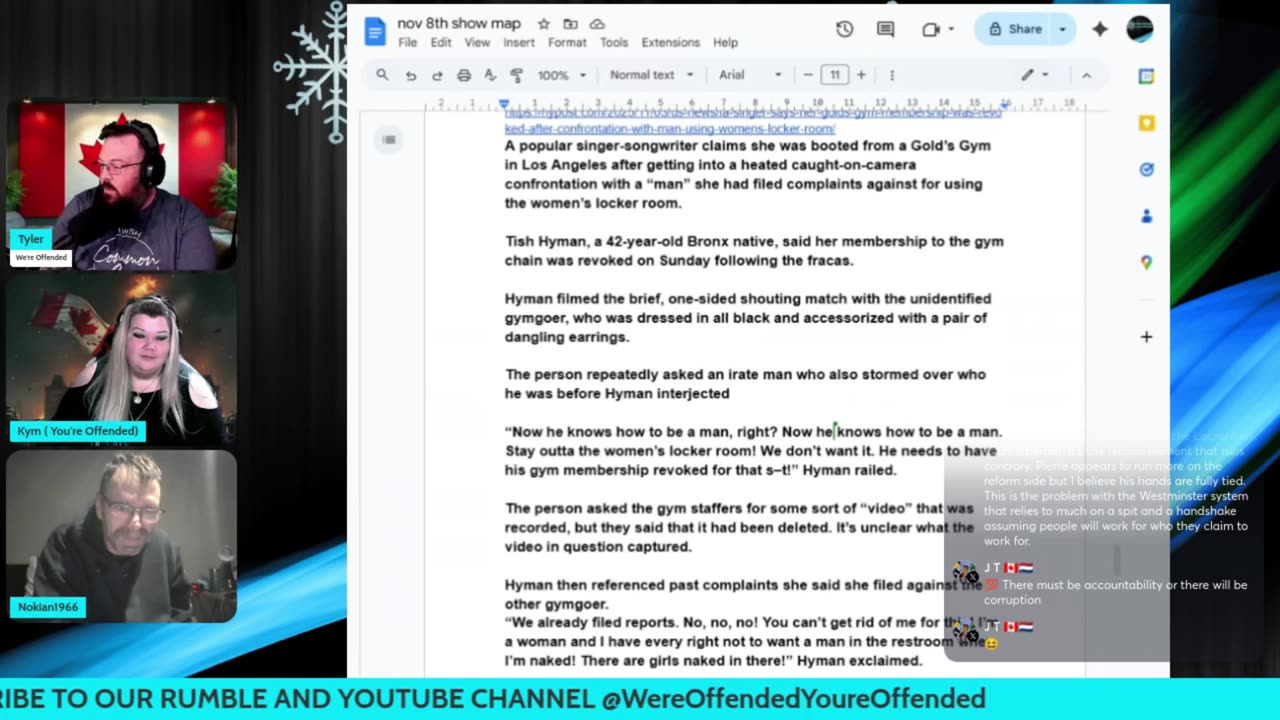This screenshot has width=1280, height=720.
Task: Click the Tyler name label
Action: (x=30, y=239)
